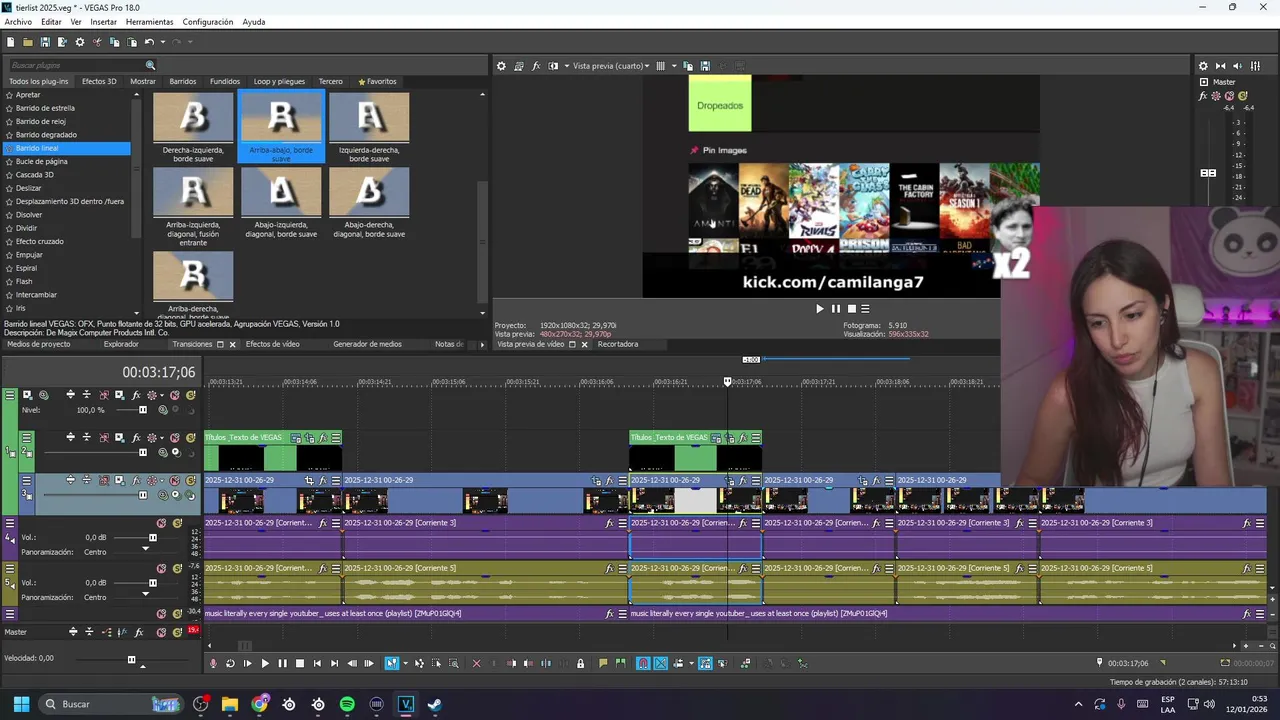Open the Herramientas menu
The width and height of the screenshot is (1280, 720).
tap(149, 22)
